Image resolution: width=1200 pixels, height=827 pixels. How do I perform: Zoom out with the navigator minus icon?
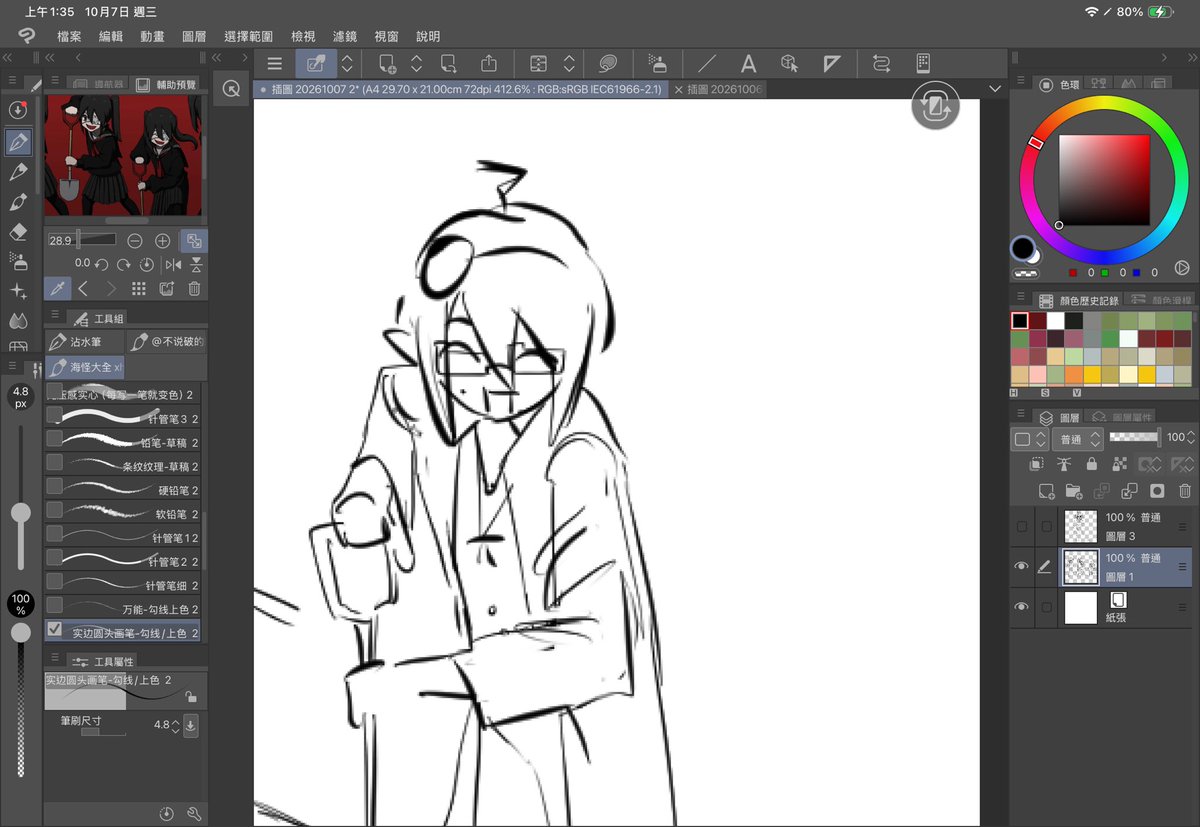coord(134,241)
